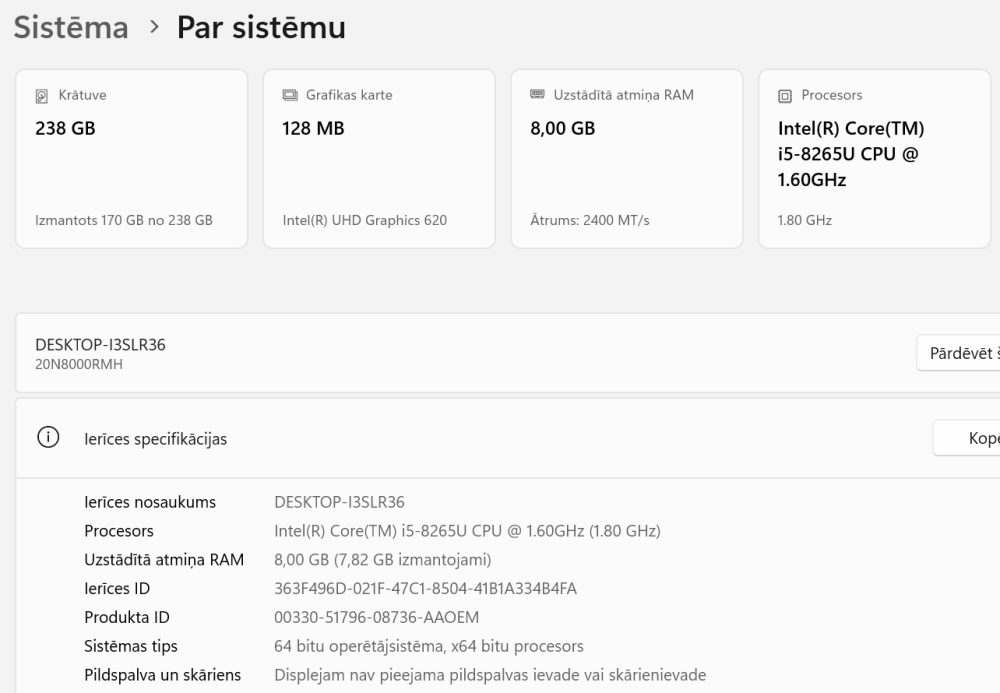
Task: Click the Ierīces nosaukums value DESKTOP-I3SLR36
Action: (339, 502)
